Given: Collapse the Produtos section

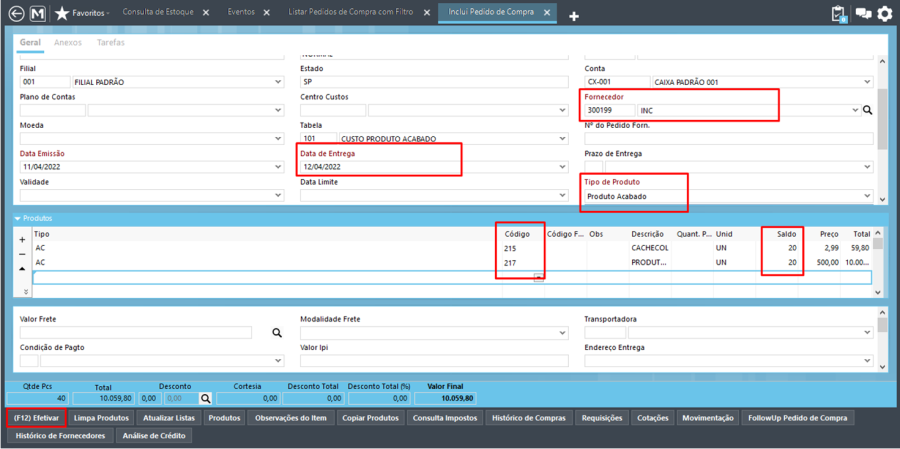Looking at the screenshot, I should [x=18, y=218].
